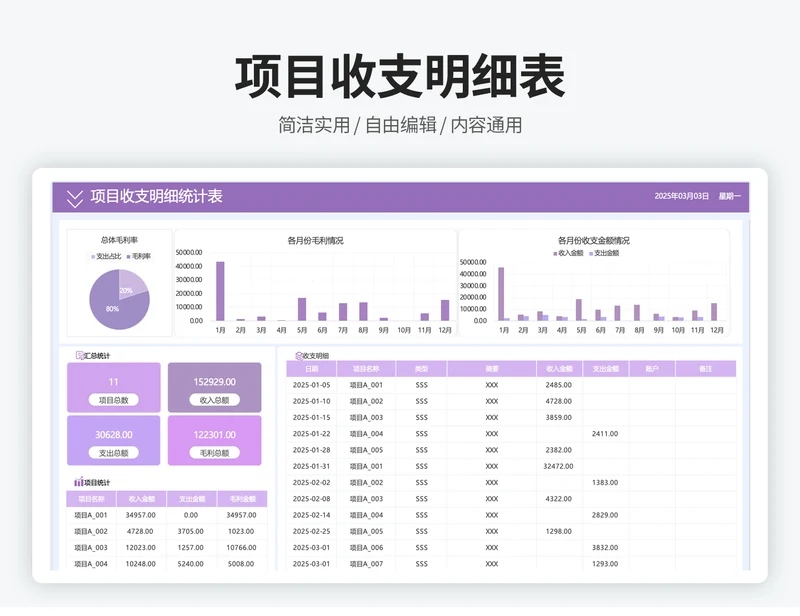Click 项目A_003 row in 项目统计 table
800x616 pixels.
(166, 548)
